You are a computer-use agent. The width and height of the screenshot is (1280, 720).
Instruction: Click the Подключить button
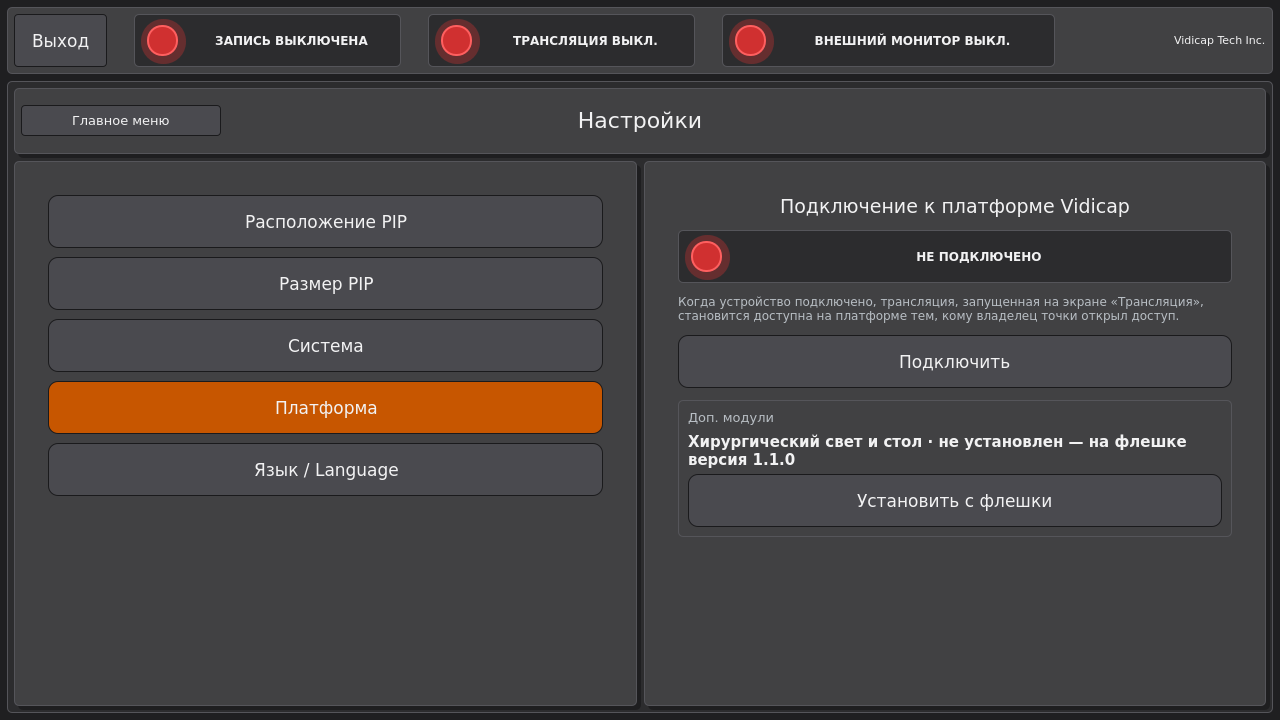click(955, 362)
